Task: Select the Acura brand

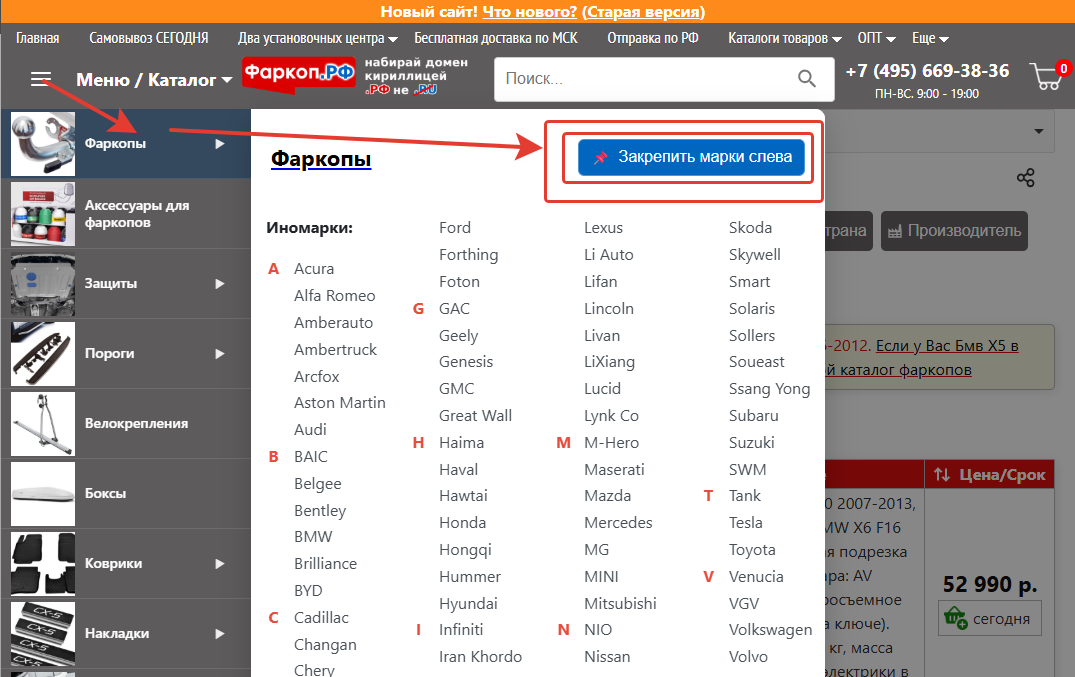Action: tap(314, 269)
